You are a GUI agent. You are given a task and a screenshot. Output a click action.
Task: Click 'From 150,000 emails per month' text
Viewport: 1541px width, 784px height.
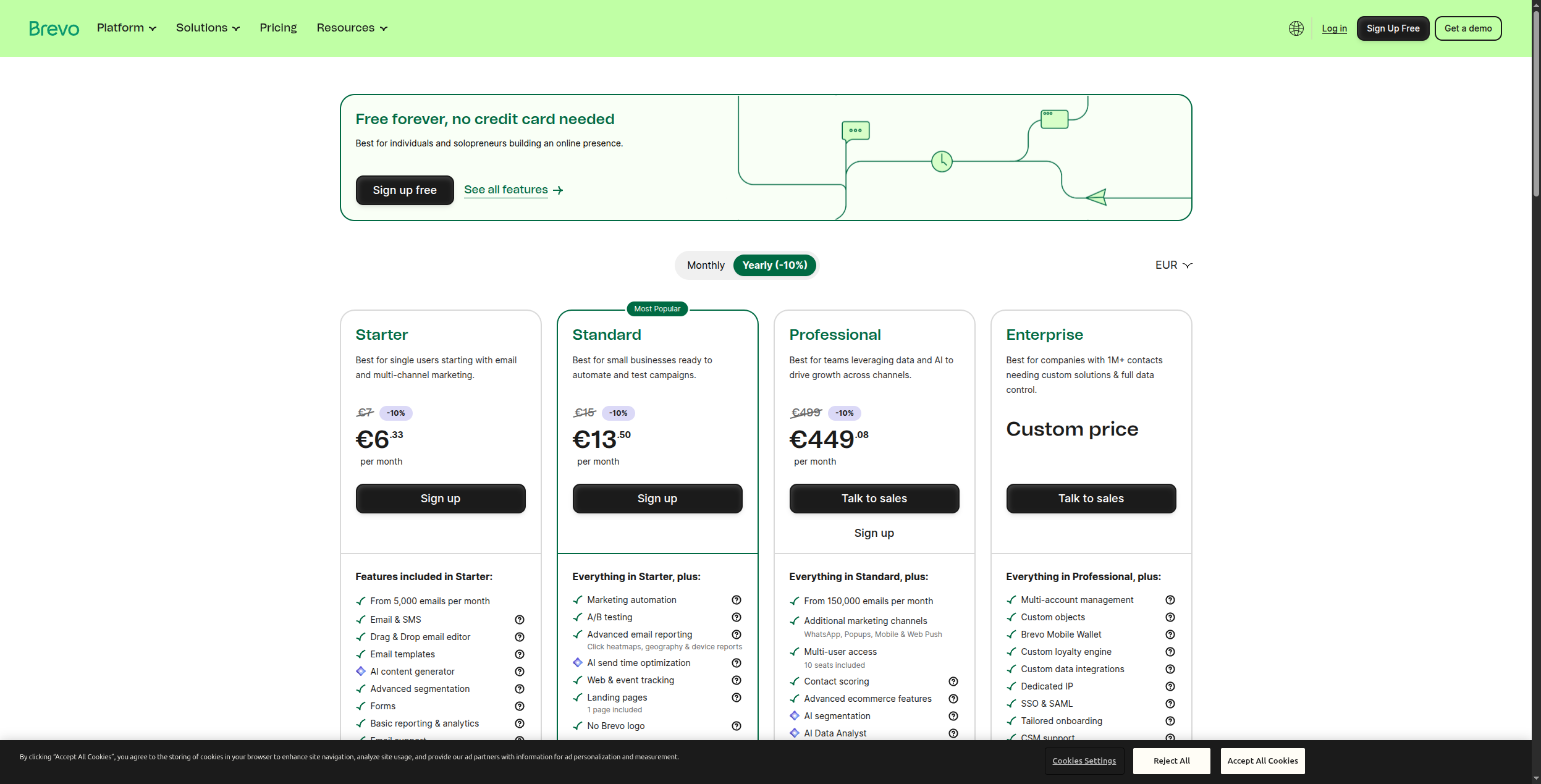click(869, 601)
